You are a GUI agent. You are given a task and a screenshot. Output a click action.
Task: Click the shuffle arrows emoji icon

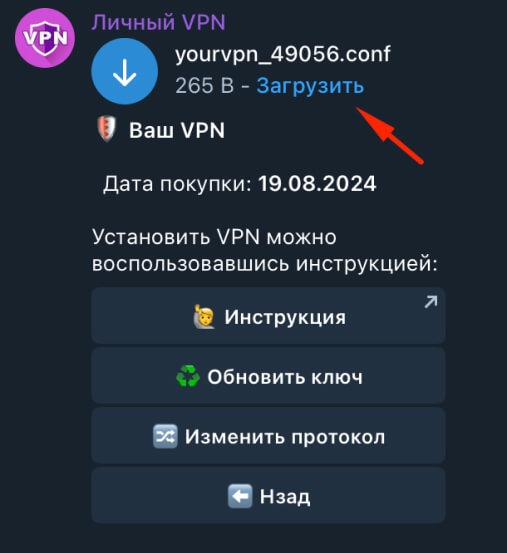tap(165, 436)
